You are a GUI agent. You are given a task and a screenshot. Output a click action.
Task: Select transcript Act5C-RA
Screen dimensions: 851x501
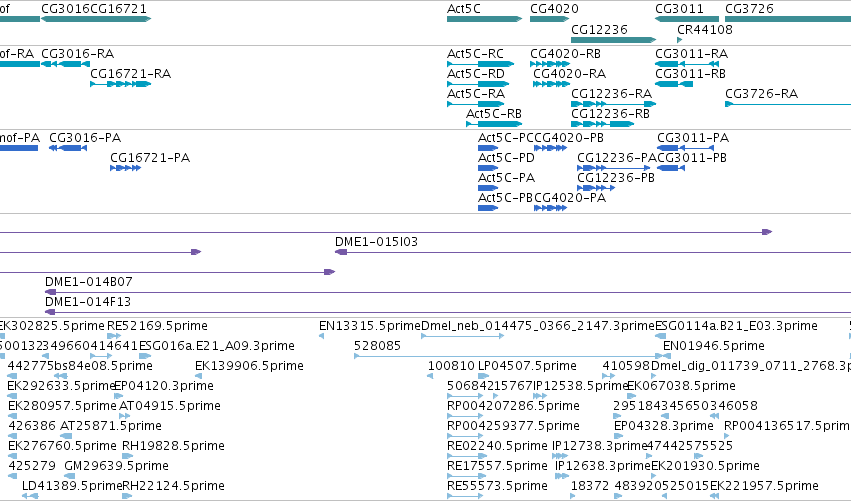[476, 104]
